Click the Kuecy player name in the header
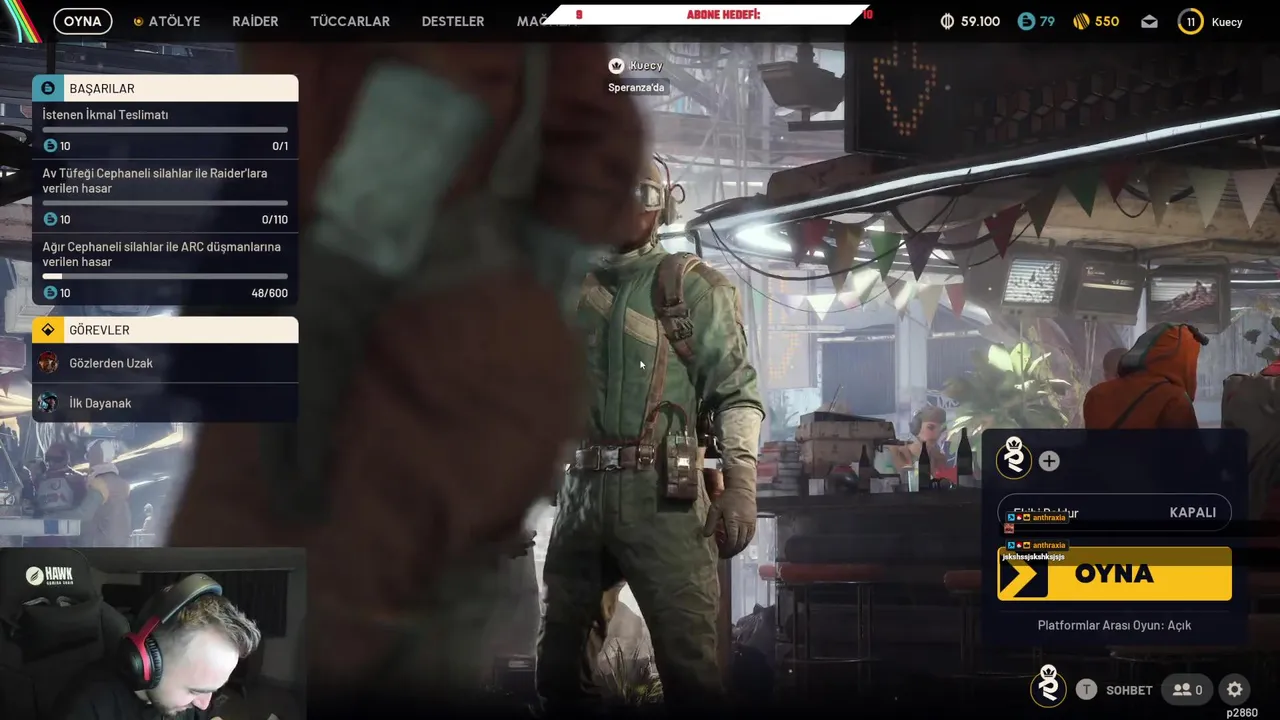Image resolution: width=1280 pixels, height=720 pixels. [1227, 22]
